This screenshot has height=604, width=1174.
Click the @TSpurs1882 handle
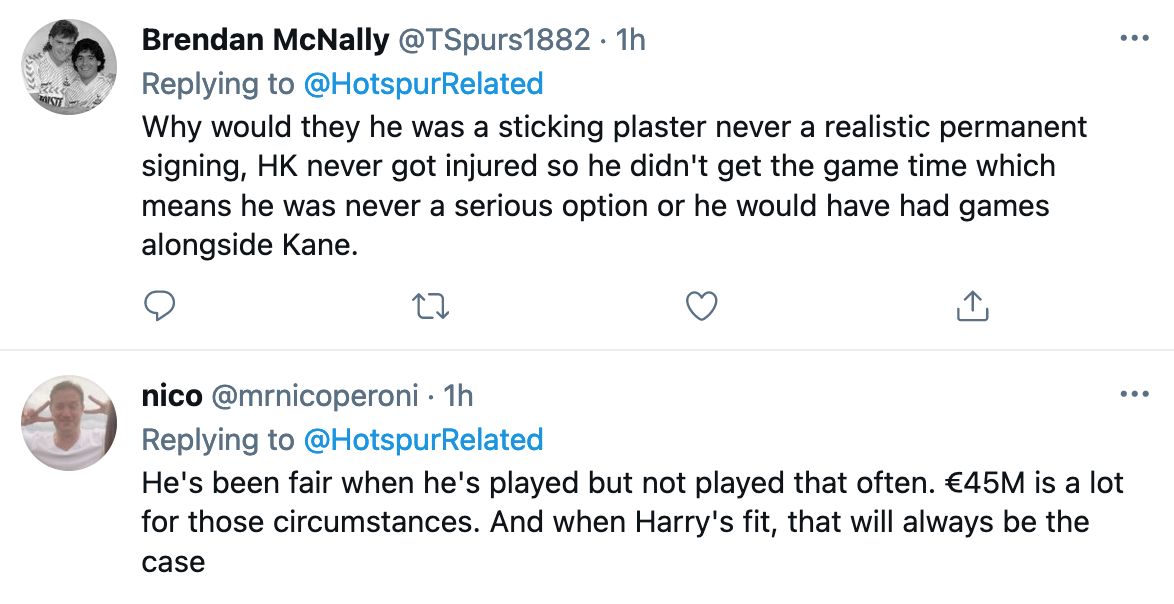(495, 40)
